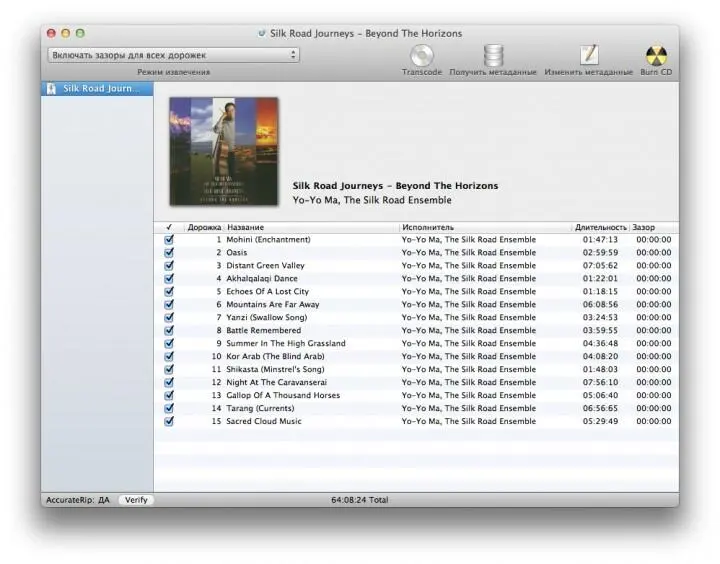Select the Akhalqalaqi Dance title

point(262,278)
